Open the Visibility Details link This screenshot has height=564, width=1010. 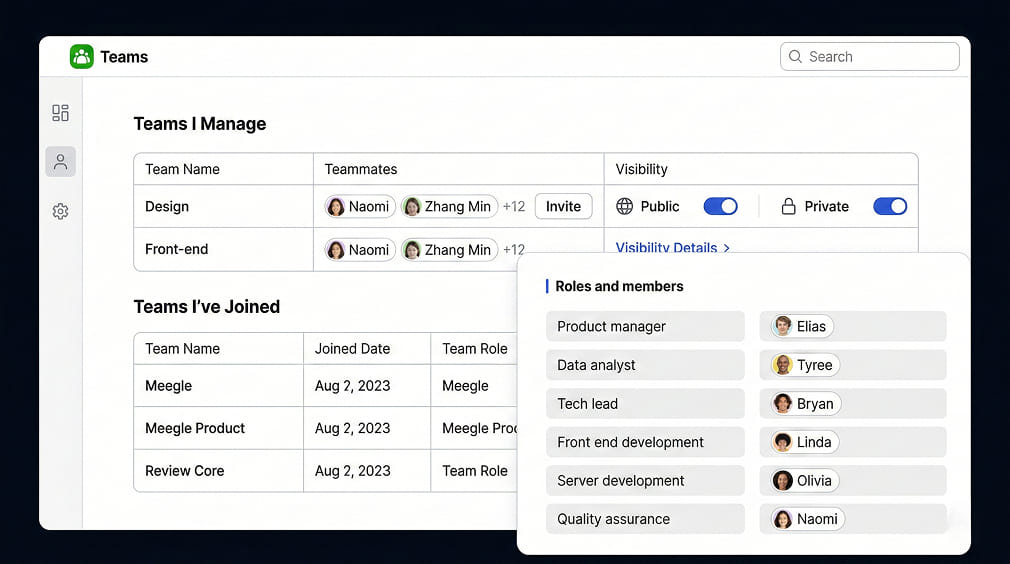(x=666, y=248)
